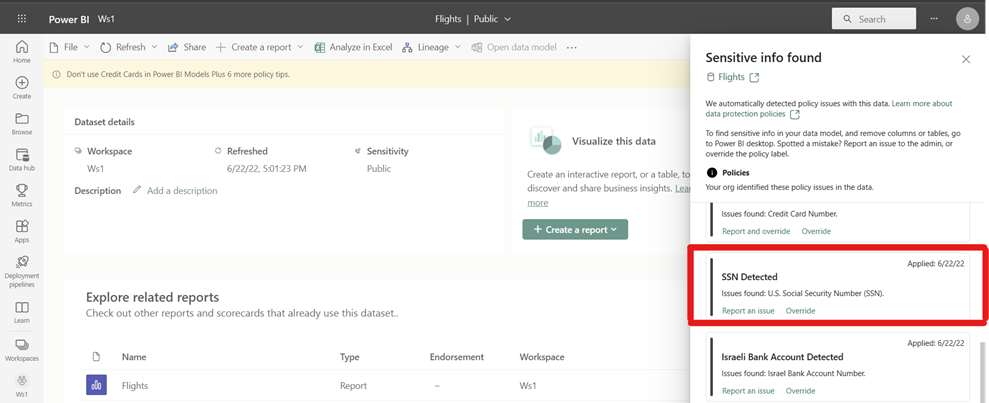Open the header more options ellipsis
The height and width of the screenshot is (403, 989).
tap(934, 19)
